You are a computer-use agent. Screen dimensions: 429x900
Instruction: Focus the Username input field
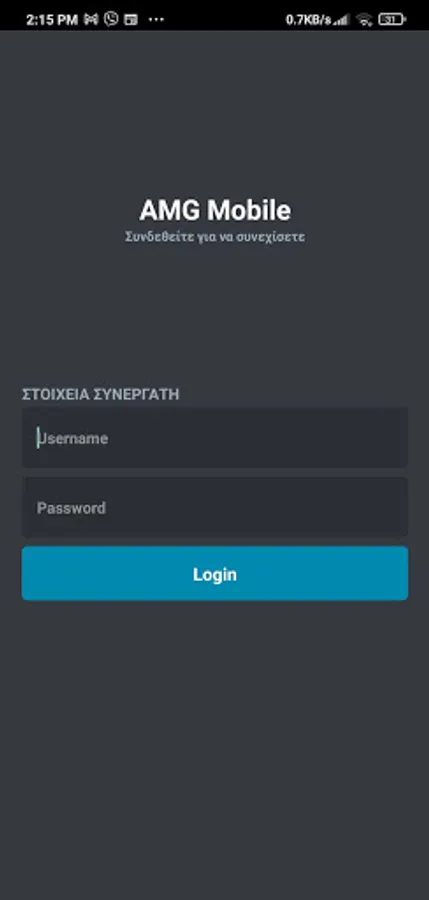[215, 438]
